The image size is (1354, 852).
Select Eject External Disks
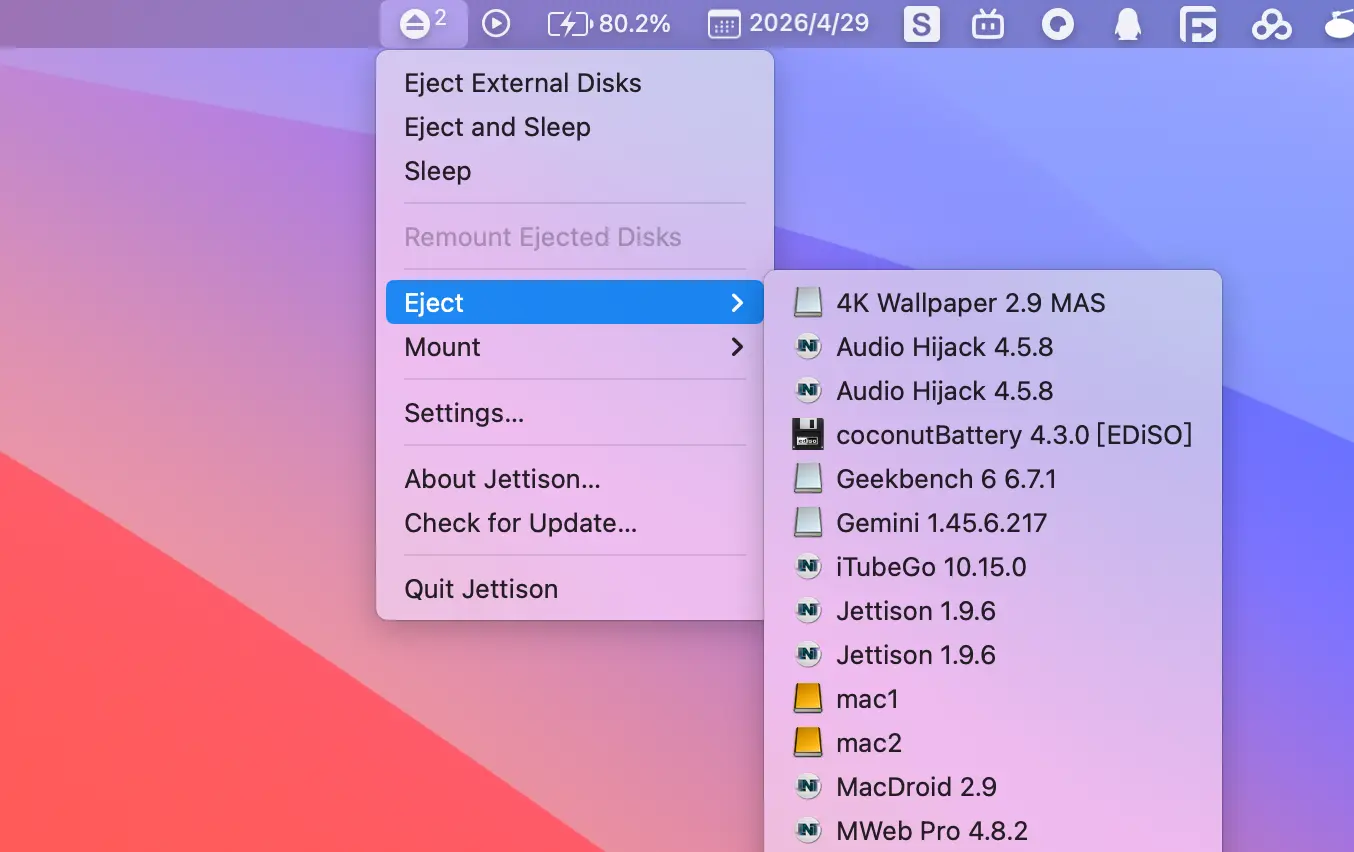point(575,83)
